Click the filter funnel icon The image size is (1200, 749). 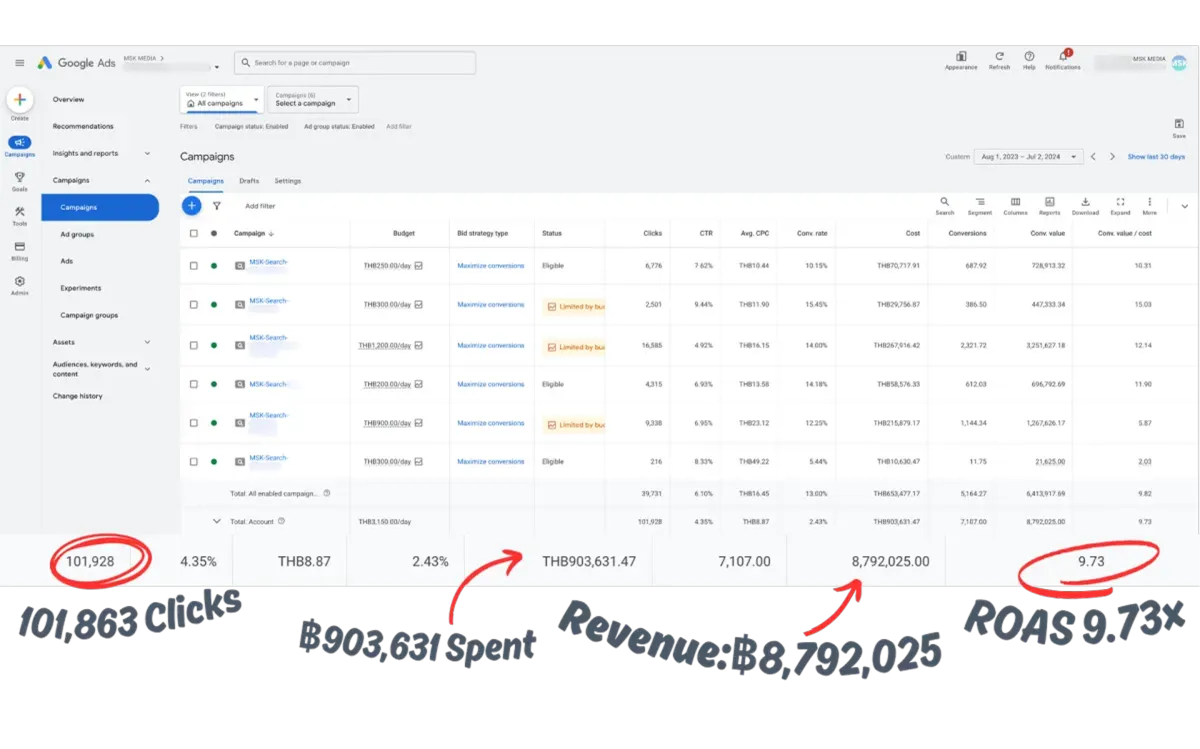coord(217,206)
